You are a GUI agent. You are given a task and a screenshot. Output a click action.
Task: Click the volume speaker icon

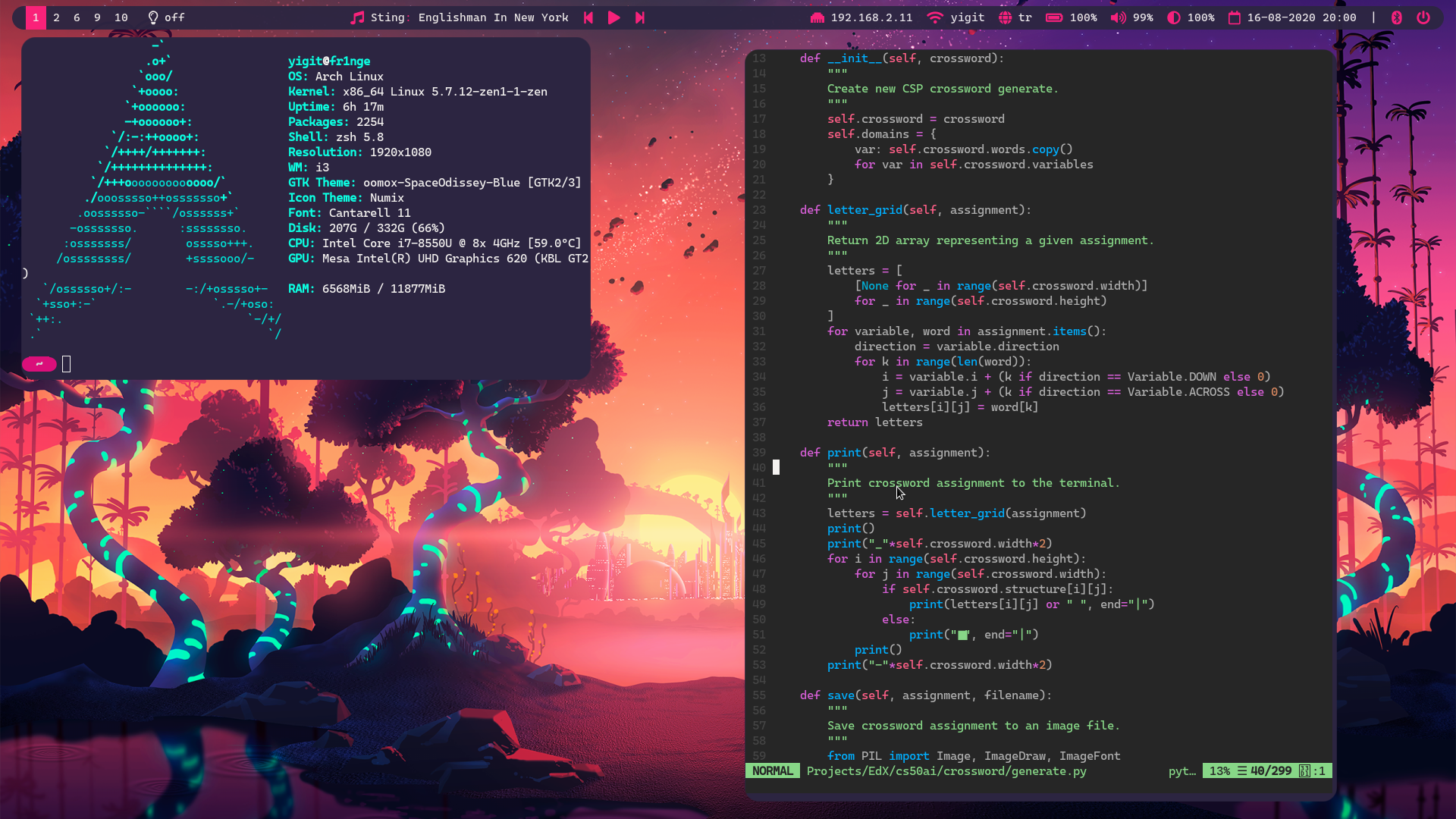1118,17
